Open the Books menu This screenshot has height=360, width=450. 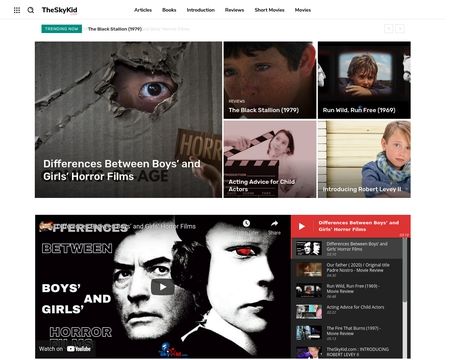[x=169, y=10]
